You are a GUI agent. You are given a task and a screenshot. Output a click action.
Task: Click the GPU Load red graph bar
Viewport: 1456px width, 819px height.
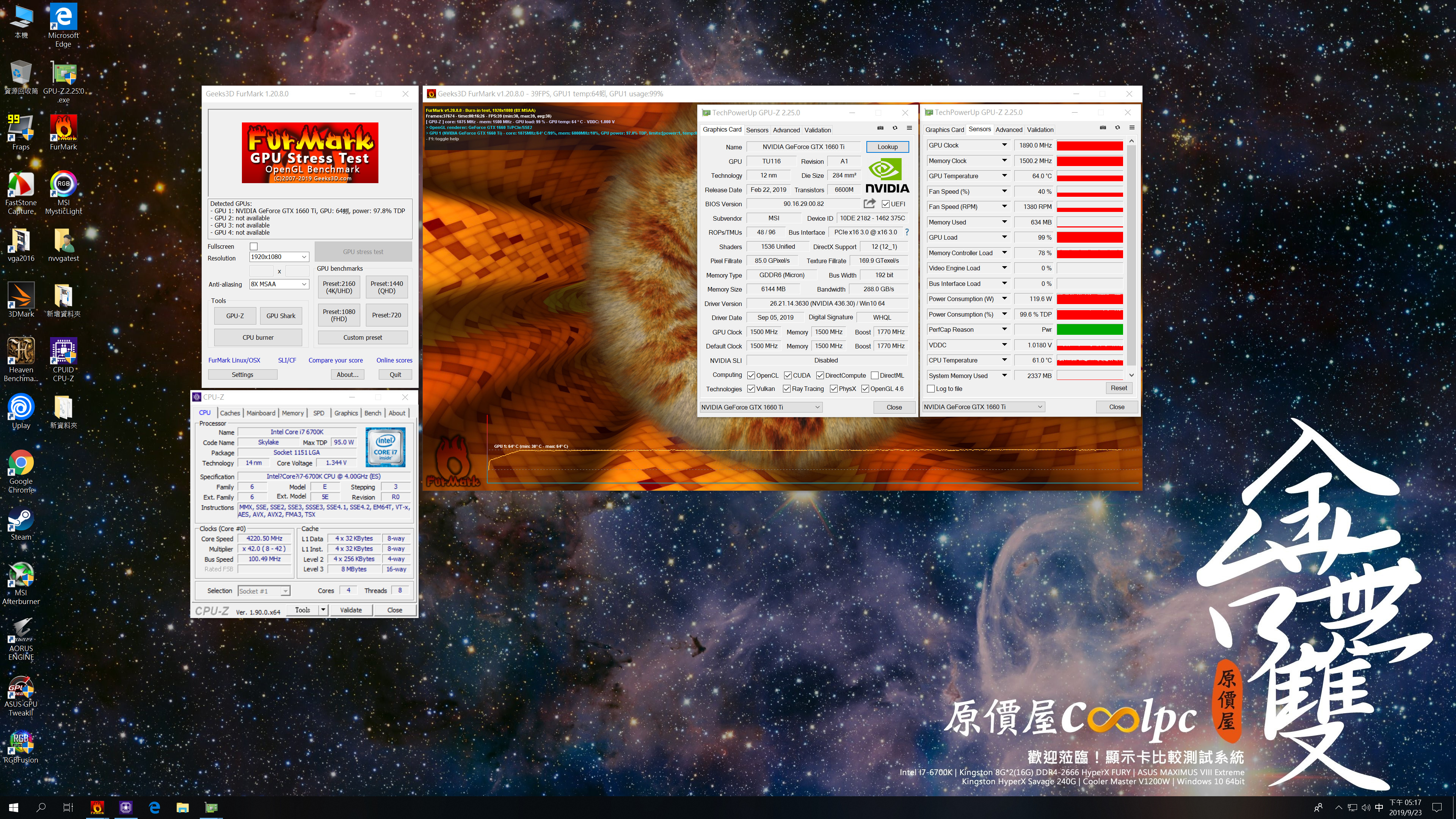point(1090,237)
